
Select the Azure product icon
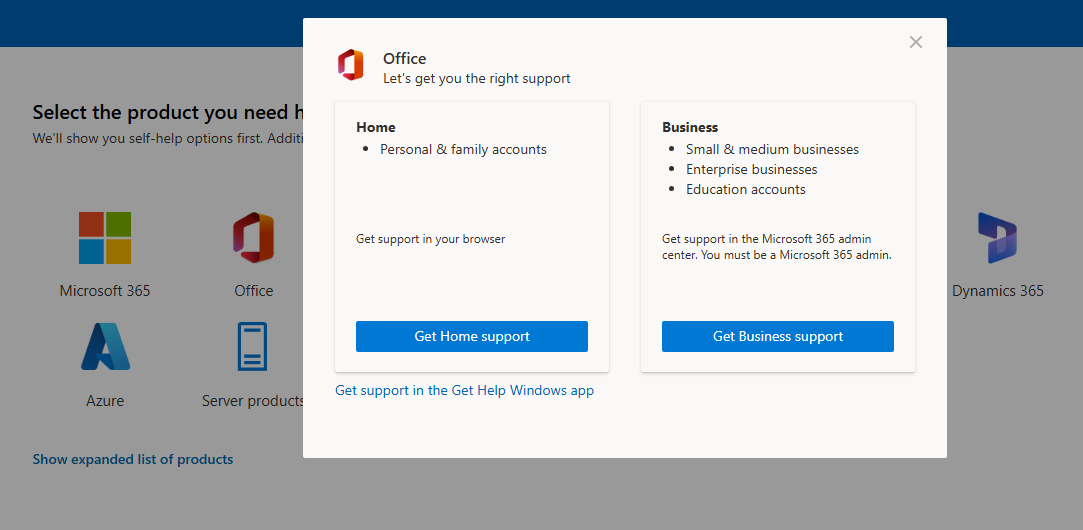click(105, 347)
